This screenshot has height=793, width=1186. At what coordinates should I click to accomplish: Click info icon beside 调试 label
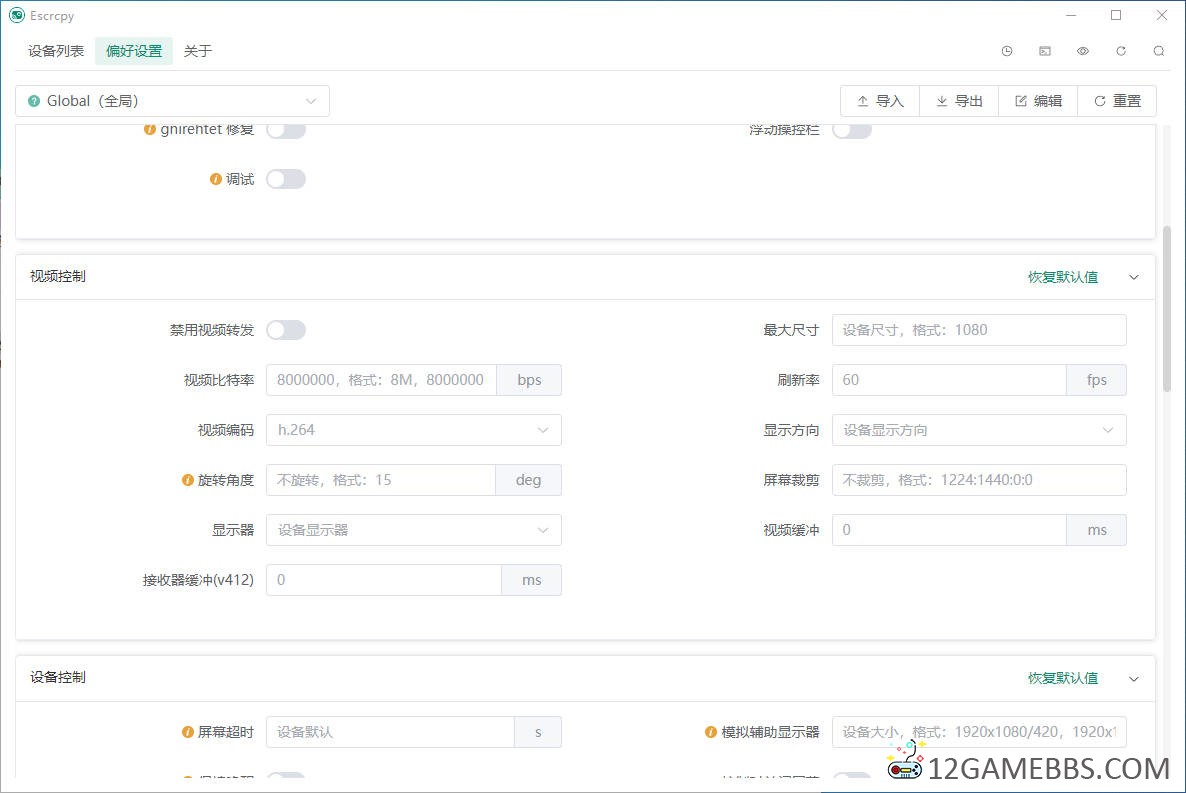[216, 179]
